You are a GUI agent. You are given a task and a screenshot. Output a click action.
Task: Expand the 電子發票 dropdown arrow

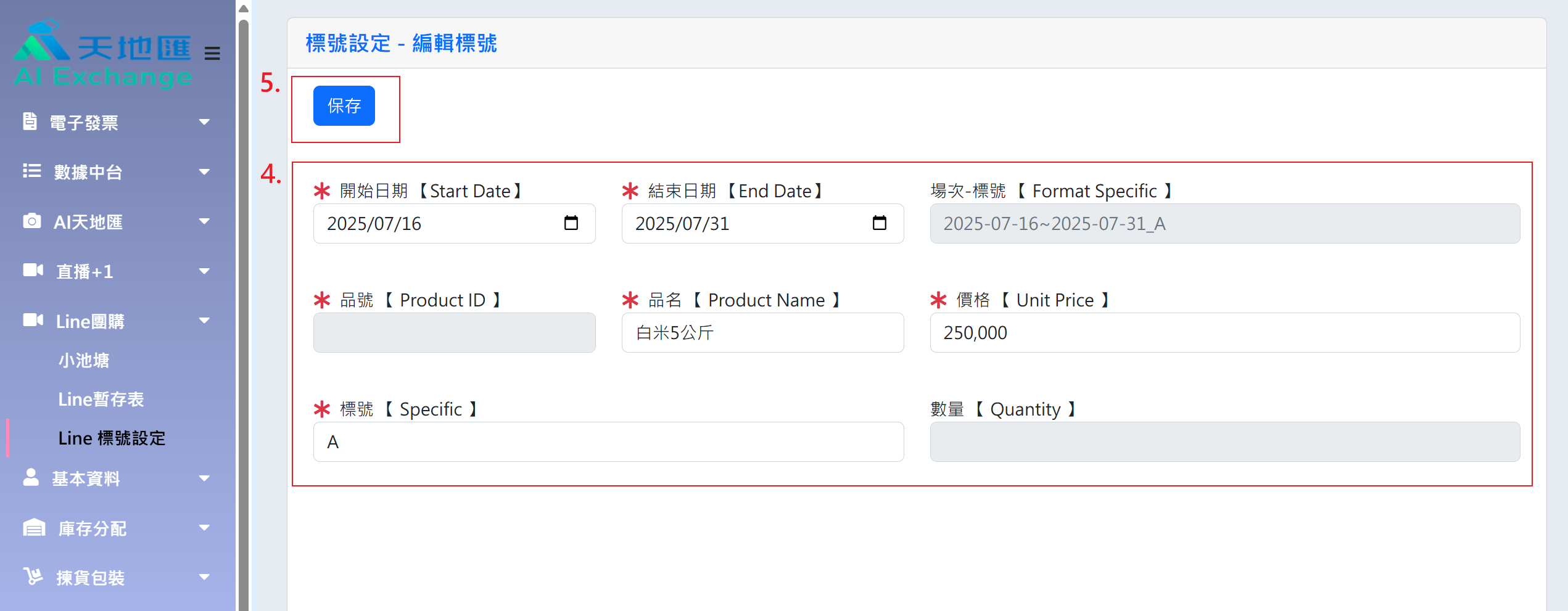[x=204, y=122]
